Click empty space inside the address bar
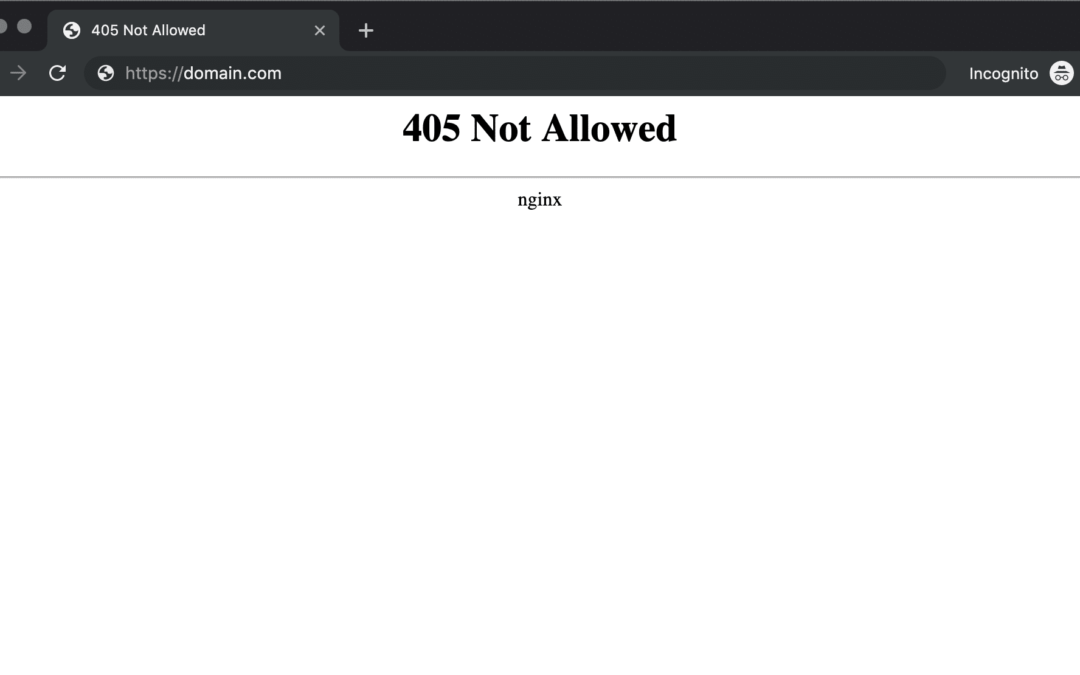Viewport: 1080px width, 675px height. tap(600, 73)
